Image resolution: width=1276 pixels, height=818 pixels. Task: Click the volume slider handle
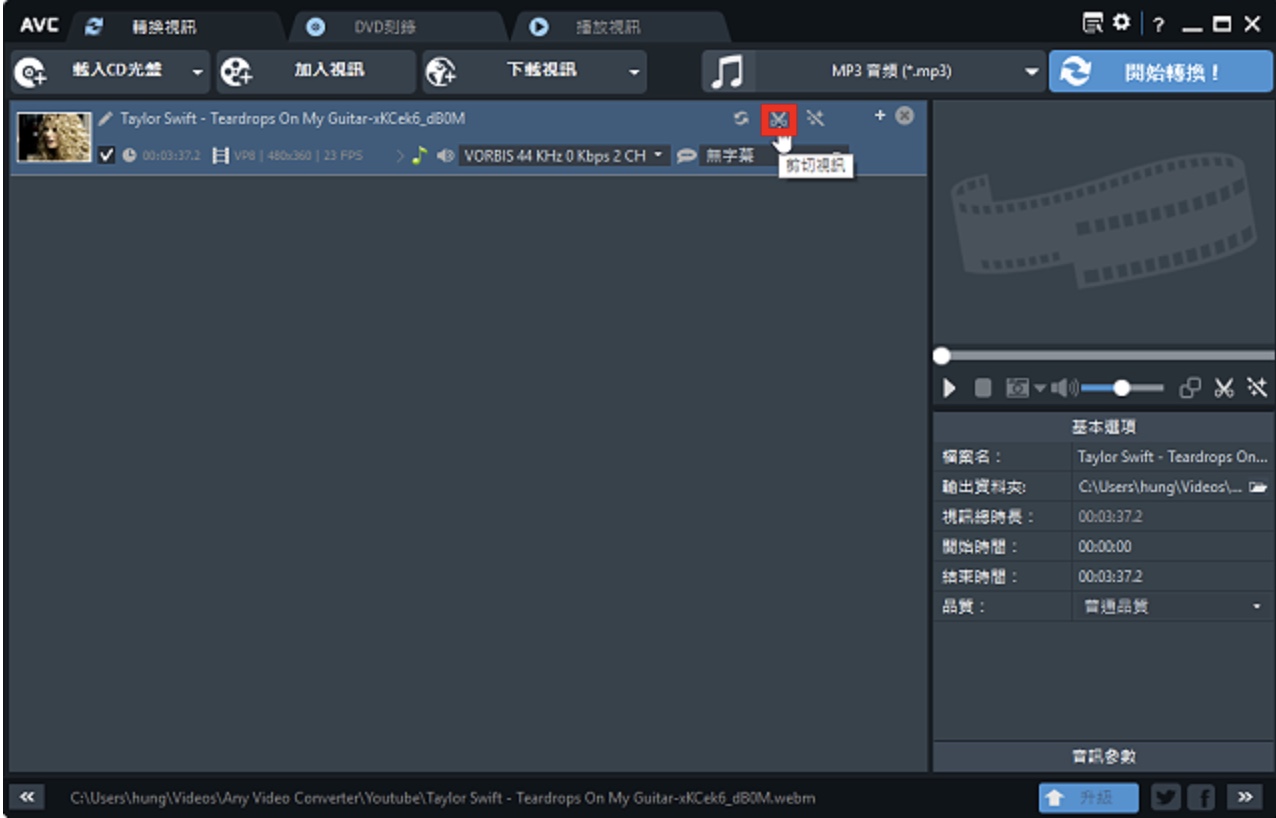click(x=1122, y=388)
